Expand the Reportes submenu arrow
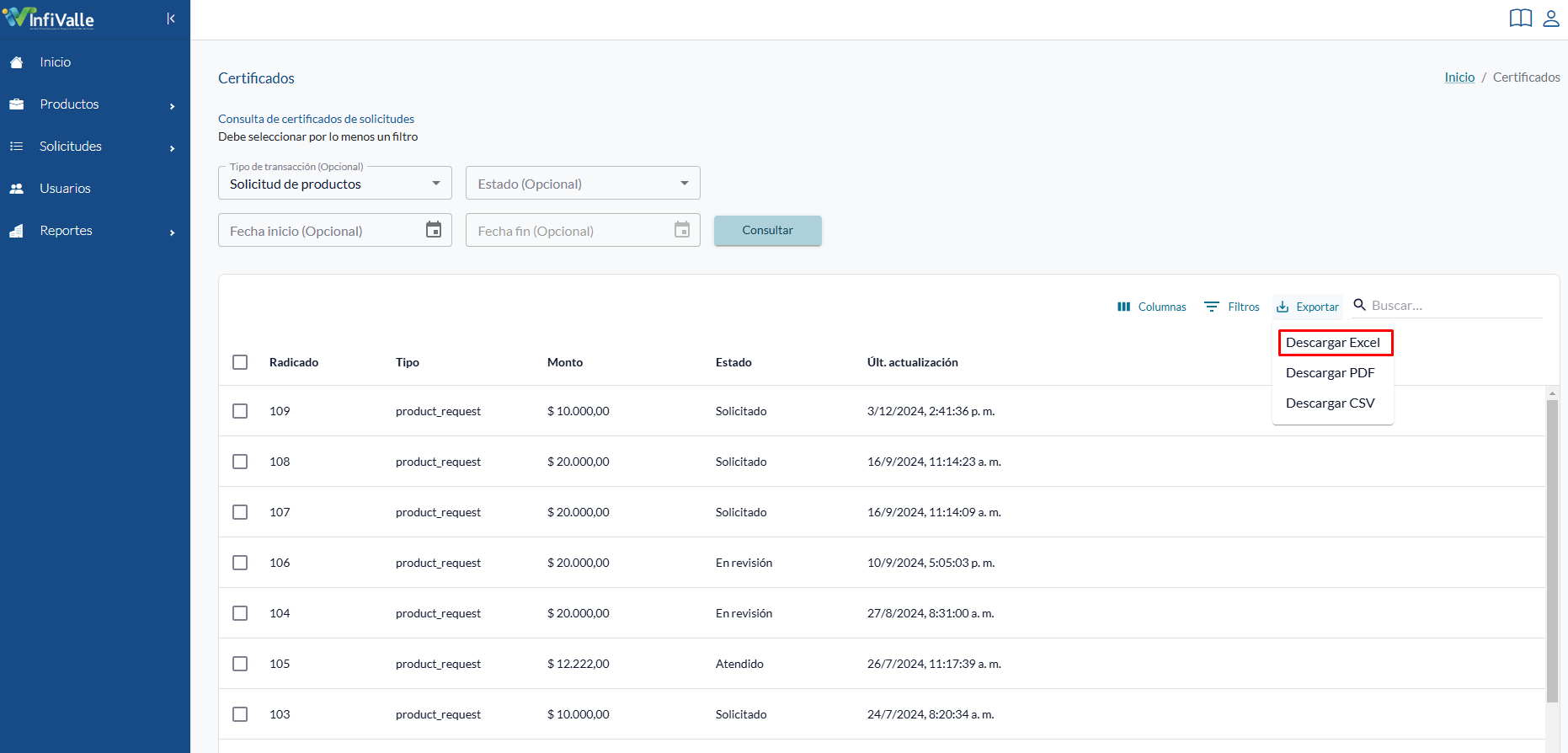1568x753 pixels. pos(172,232)
